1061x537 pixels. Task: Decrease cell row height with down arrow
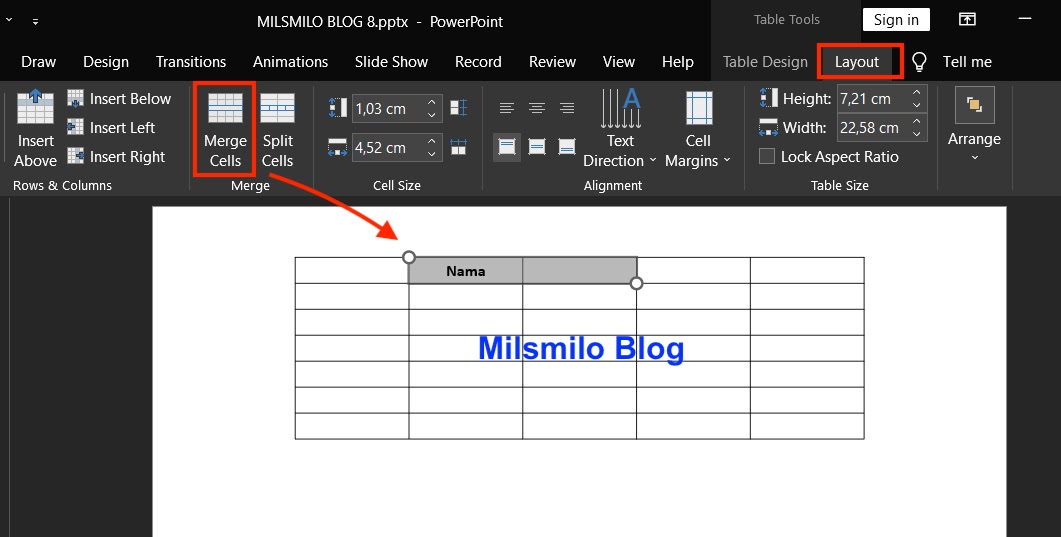click(x=432, y=115)
